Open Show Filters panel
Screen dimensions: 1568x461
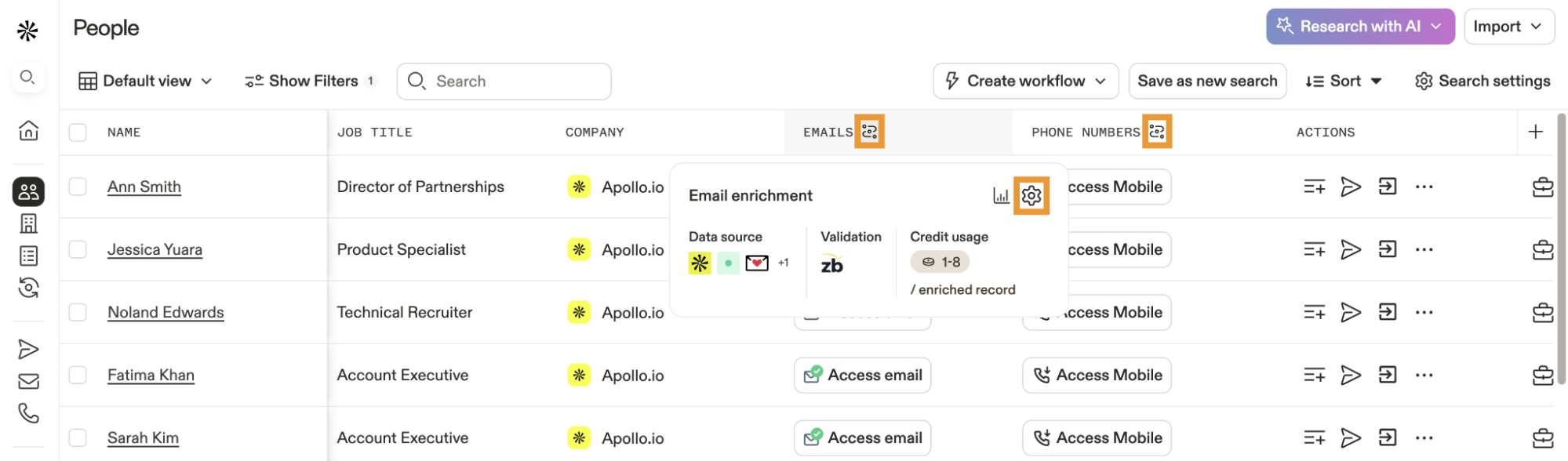(x=310, y=82)
